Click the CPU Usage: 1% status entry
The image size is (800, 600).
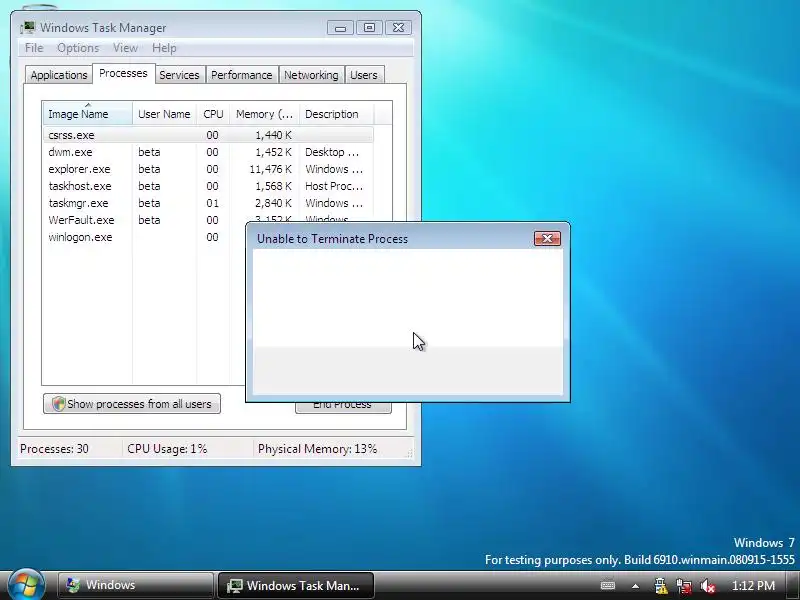[167, 449]
